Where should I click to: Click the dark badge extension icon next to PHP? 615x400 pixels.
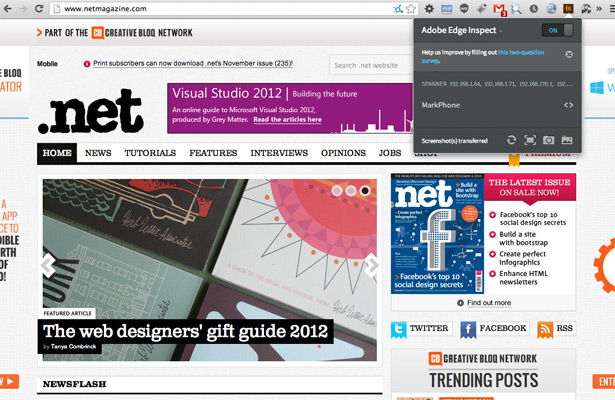click(x=464, y=8)
